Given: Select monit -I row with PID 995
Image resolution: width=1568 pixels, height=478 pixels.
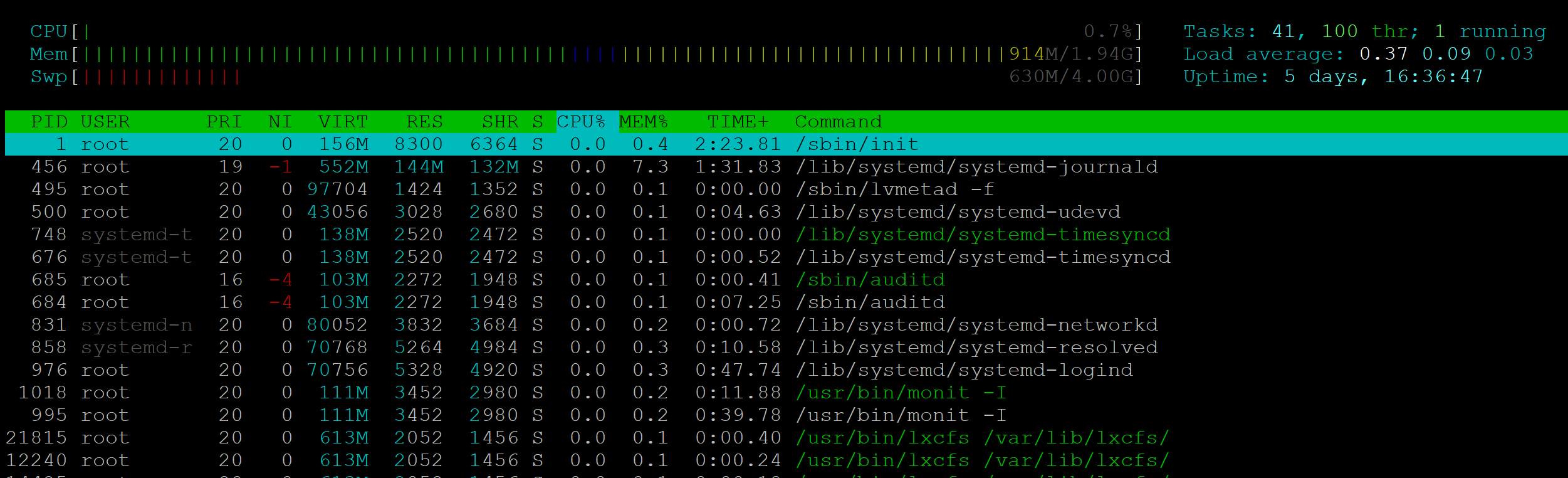Looking at the screenshot, I should point(787,415).
